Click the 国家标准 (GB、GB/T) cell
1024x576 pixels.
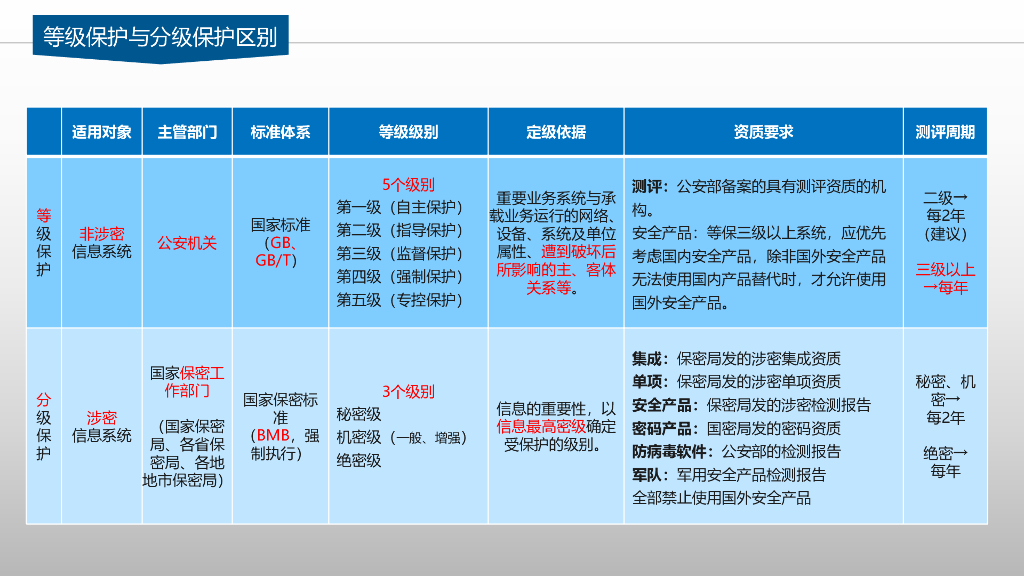click(280, 242)
